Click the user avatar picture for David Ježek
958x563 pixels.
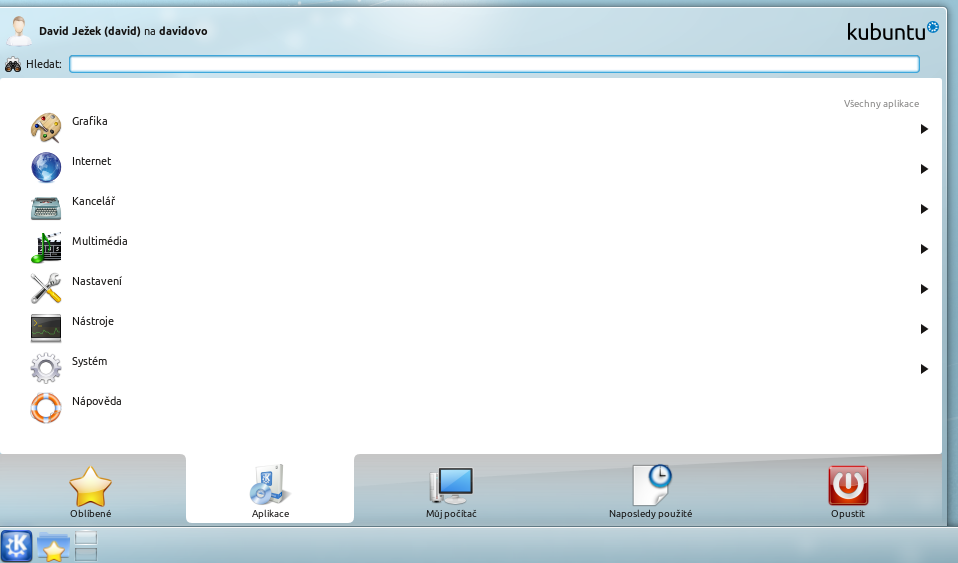point(19,30)
